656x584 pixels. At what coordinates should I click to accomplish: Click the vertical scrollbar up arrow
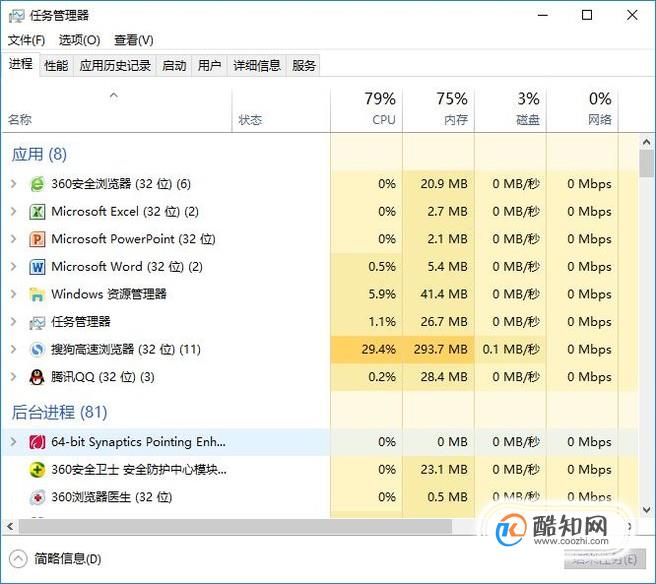(x=646, y=142)
